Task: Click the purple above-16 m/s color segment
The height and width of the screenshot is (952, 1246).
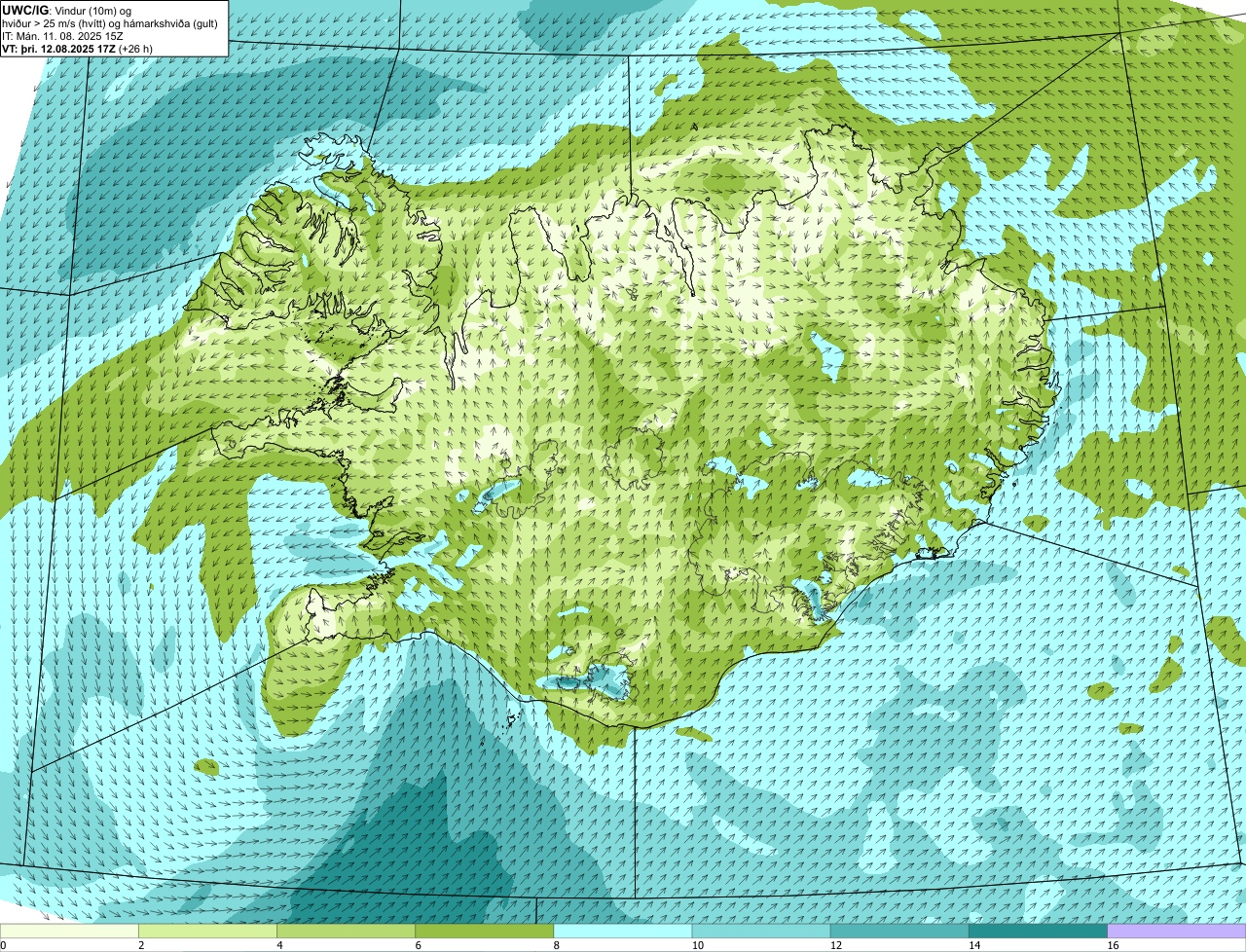Action: 1177,932
